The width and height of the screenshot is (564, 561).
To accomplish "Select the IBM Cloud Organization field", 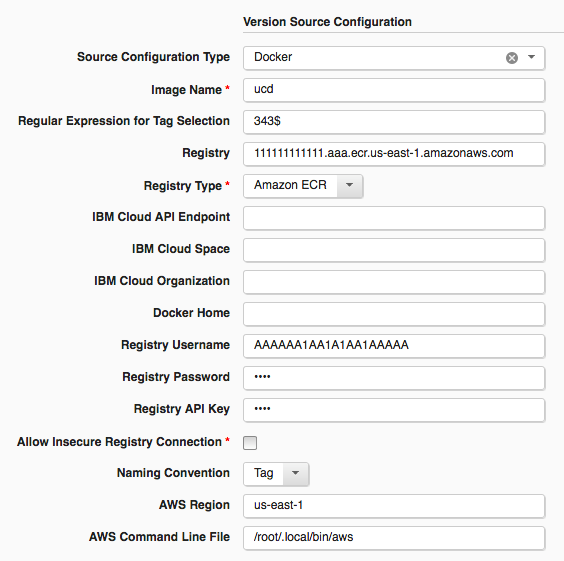I will coord(394,282).
